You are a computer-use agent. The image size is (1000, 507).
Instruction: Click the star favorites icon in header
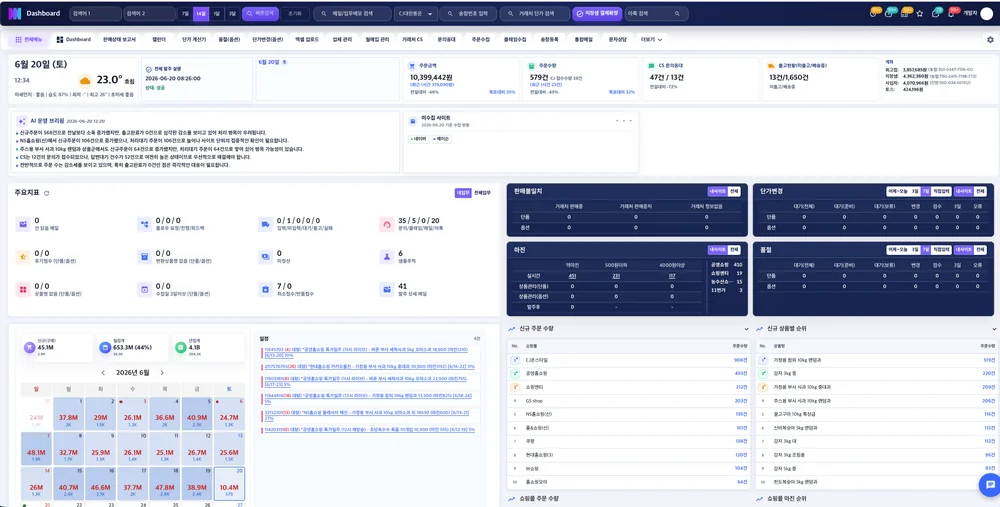920,13
